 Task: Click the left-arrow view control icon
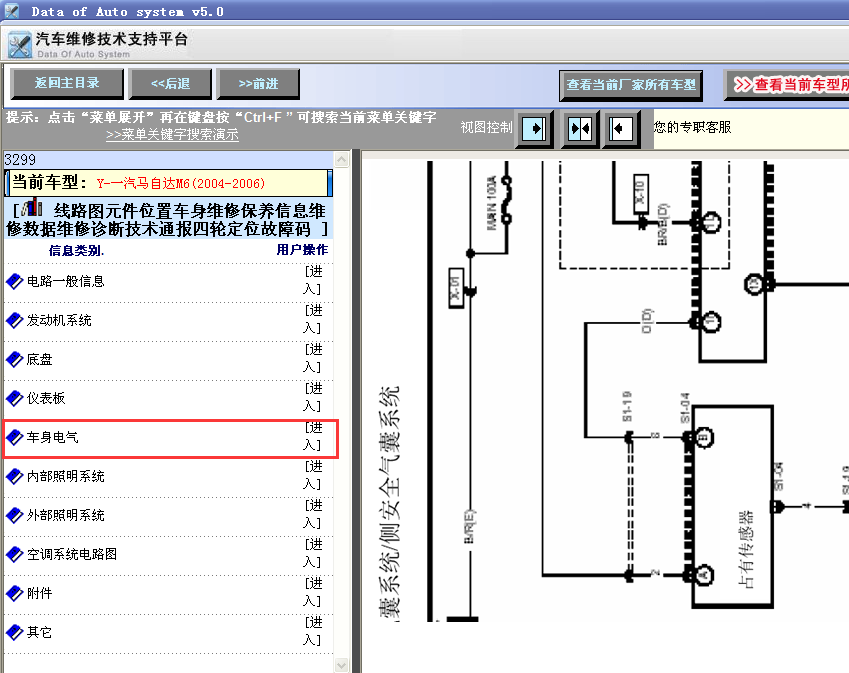click(x=621, y=129)
